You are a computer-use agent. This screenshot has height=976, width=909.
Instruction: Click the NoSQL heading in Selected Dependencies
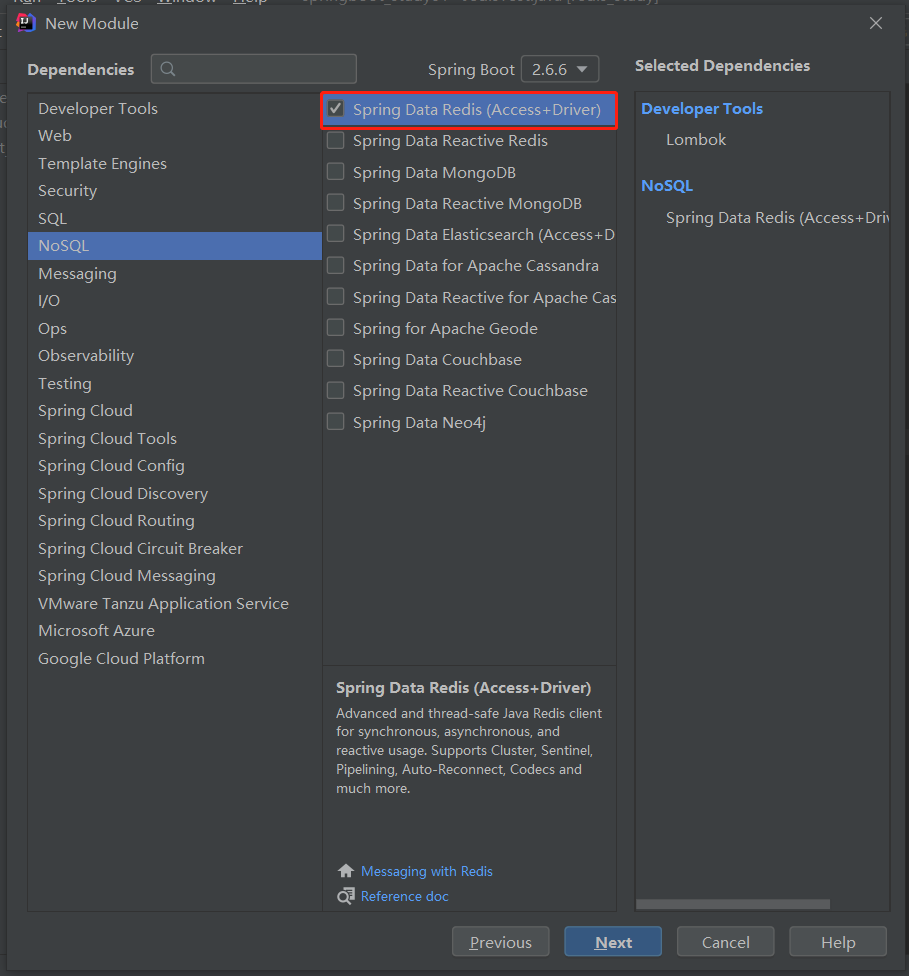(667, 186)
